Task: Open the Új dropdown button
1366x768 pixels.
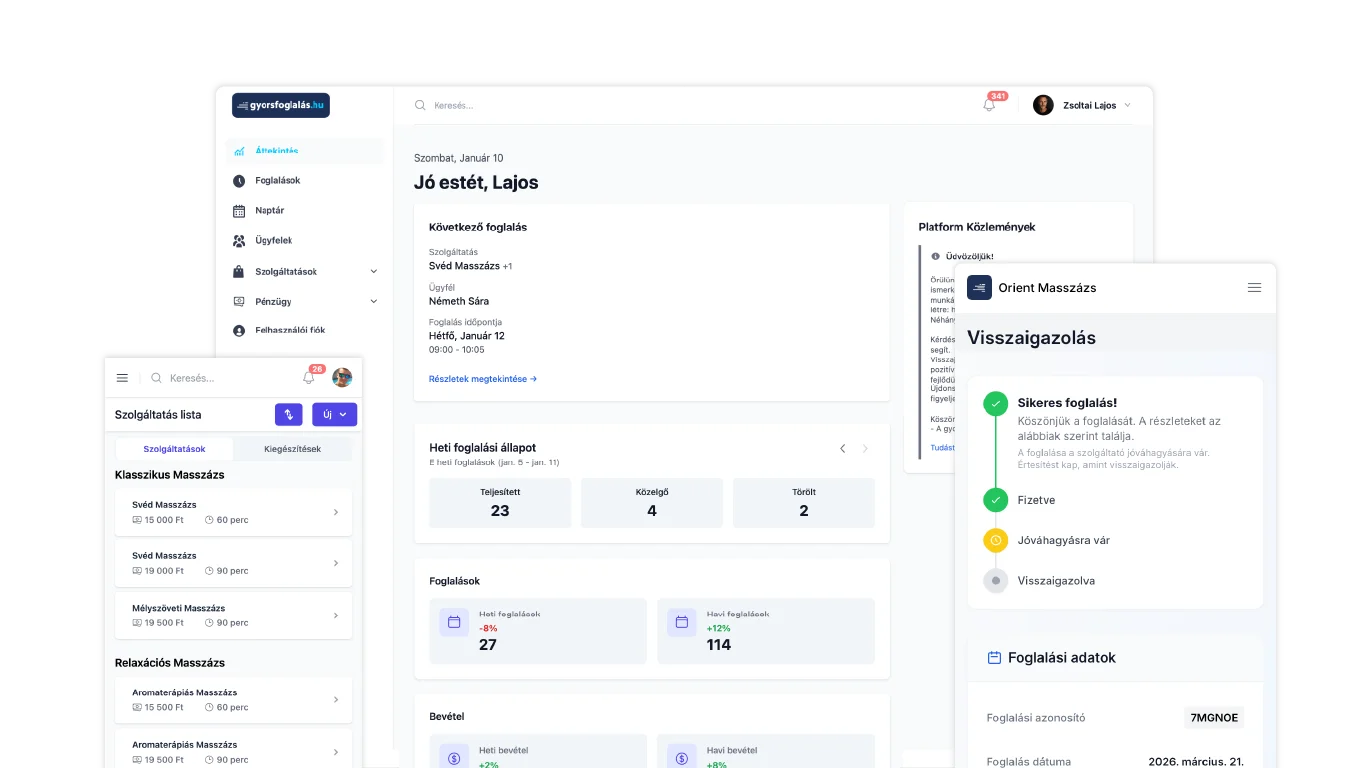Action: [334, 414]
